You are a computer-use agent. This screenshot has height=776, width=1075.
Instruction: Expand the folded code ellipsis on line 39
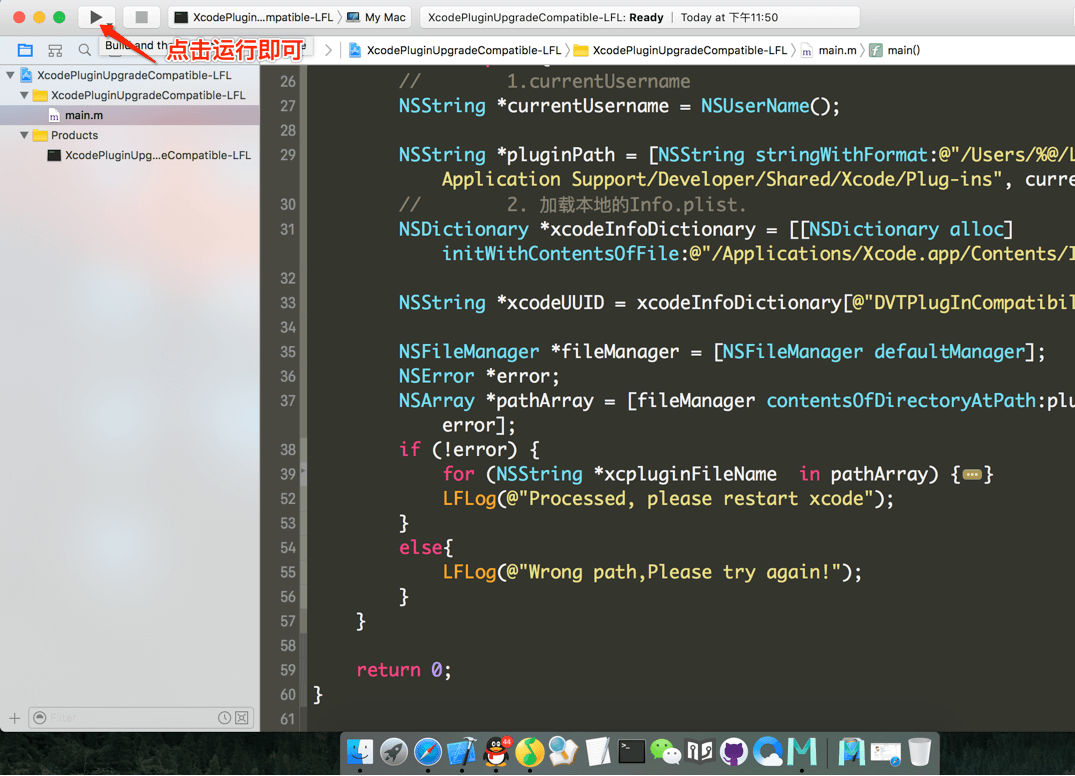pyautogui.click(x=972, y=474)
